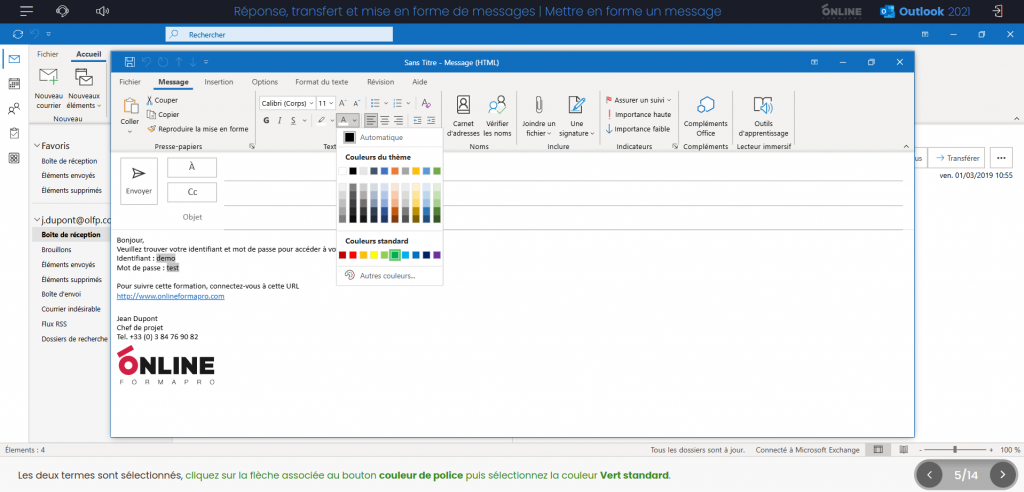Toggle Bold formatting button
This screenshot has height=492, width=1024.
click(x=266, y=120)
